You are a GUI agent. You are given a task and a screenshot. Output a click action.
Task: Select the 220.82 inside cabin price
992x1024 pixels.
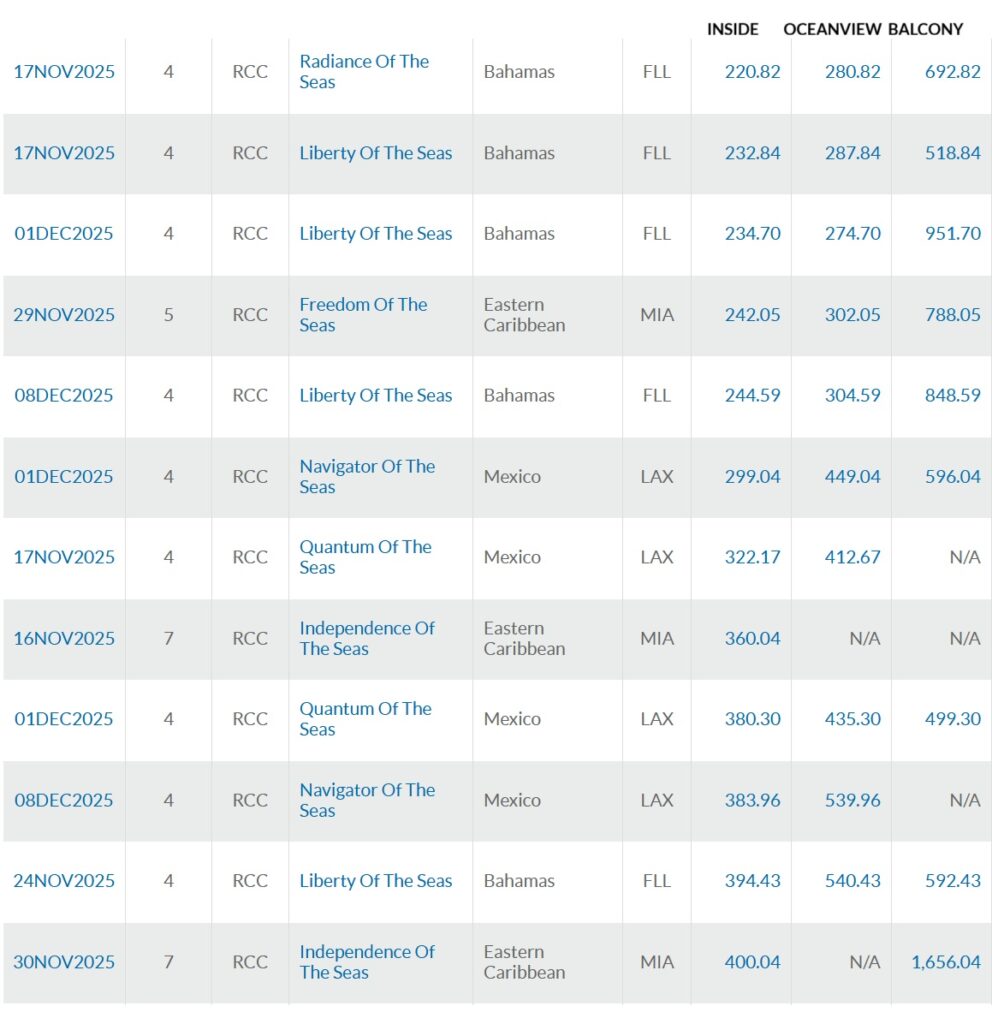click(x=752, y=72)
